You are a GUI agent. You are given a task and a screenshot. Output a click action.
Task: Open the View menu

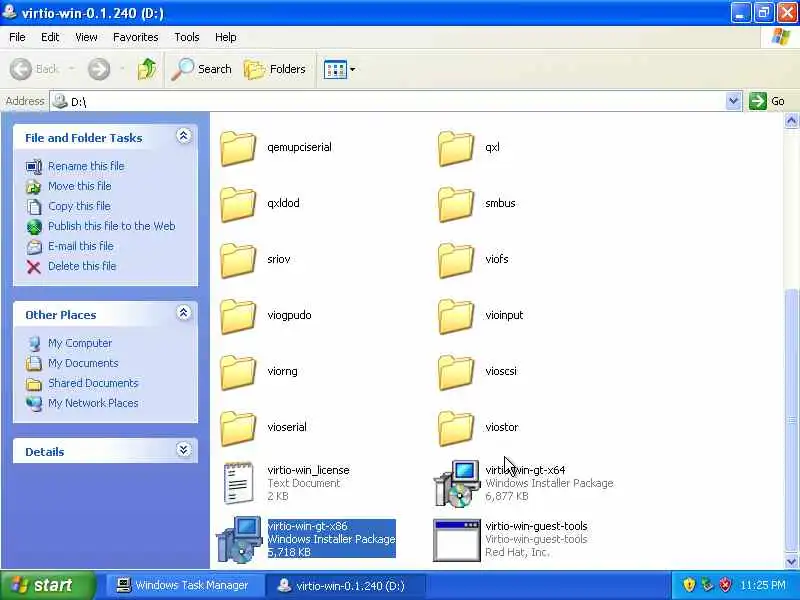coord(86,37)
